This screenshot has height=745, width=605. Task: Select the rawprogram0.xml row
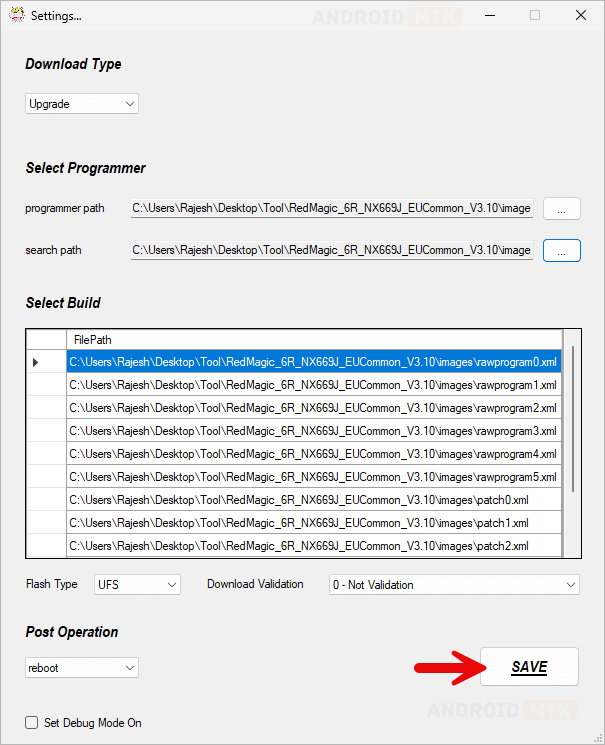click(x=313, y=362)
